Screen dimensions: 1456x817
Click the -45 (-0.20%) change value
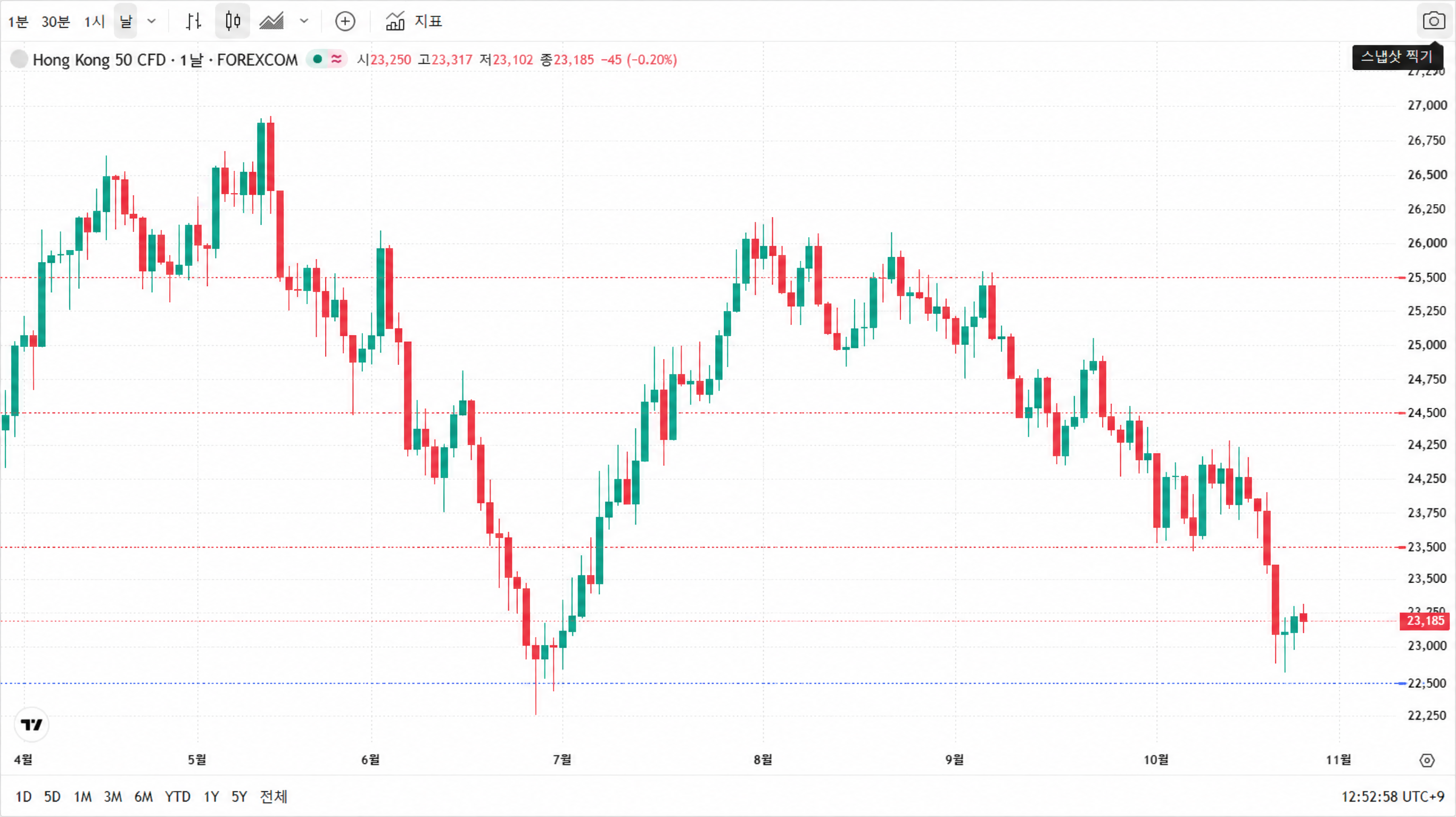click(x=639, y=60)
